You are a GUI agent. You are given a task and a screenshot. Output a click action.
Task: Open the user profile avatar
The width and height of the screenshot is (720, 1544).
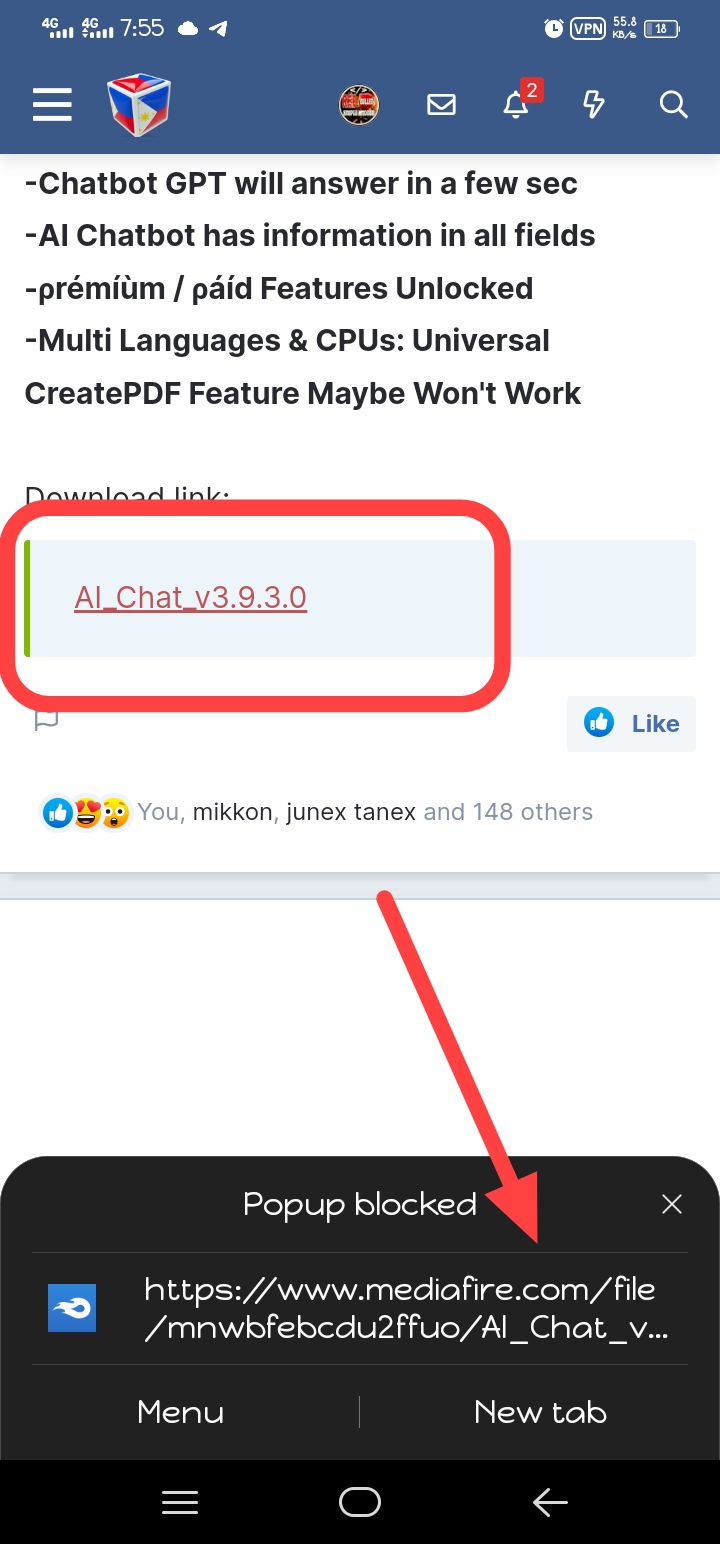(x=359, y=104)
